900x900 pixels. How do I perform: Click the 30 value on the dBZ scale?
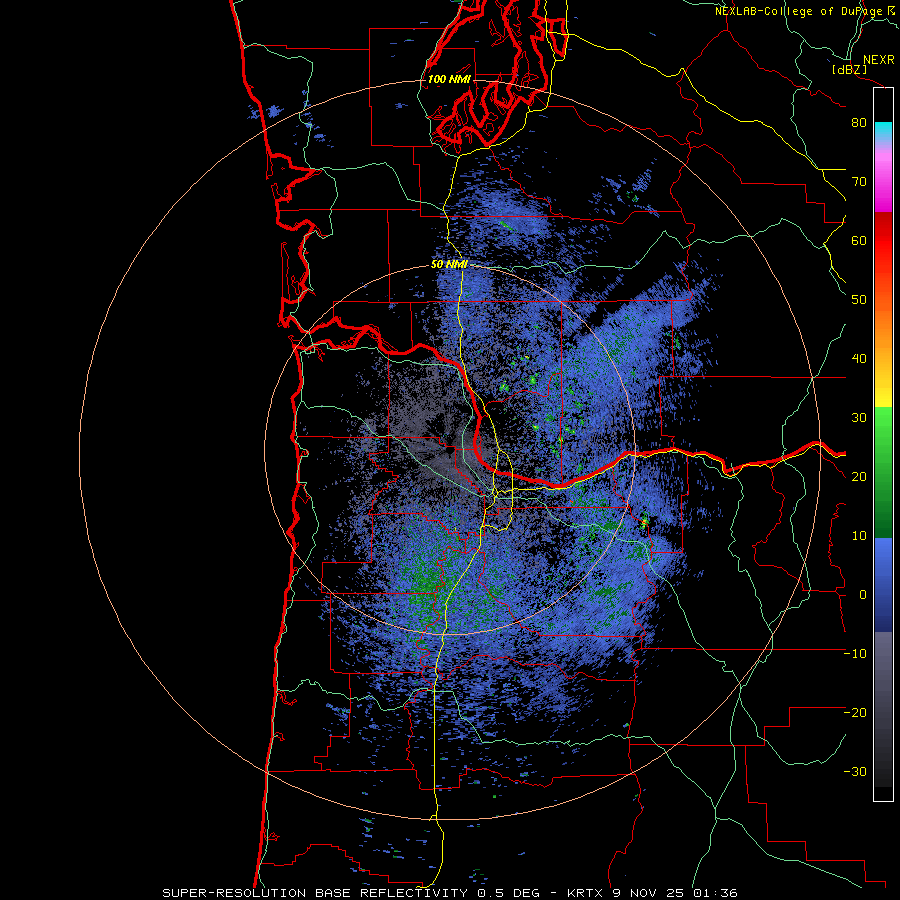tap(859, 418)
